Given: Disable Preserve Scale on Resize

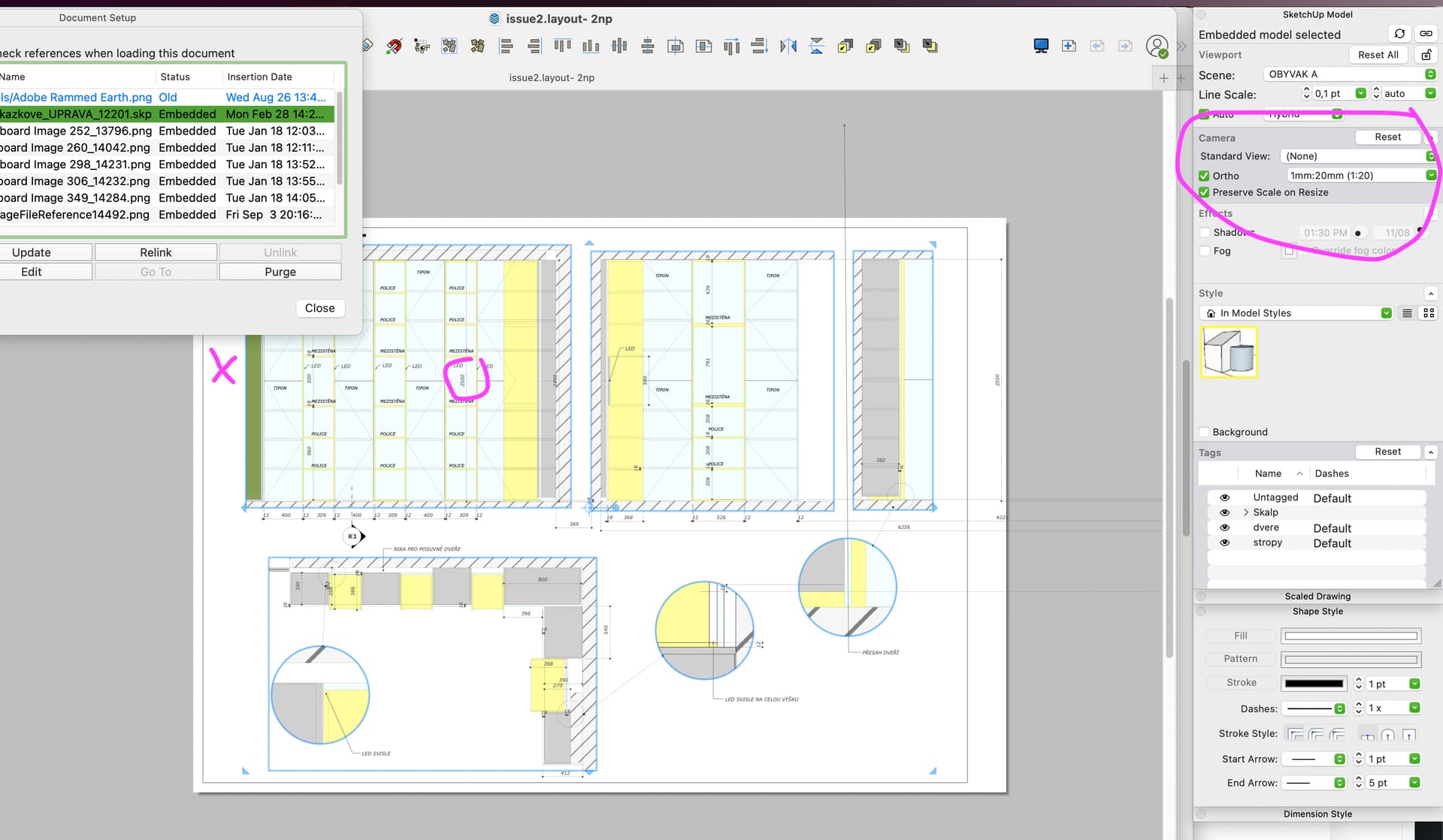Looking at the screenshot, I should pyautogui.click(x=1204, y=192).
